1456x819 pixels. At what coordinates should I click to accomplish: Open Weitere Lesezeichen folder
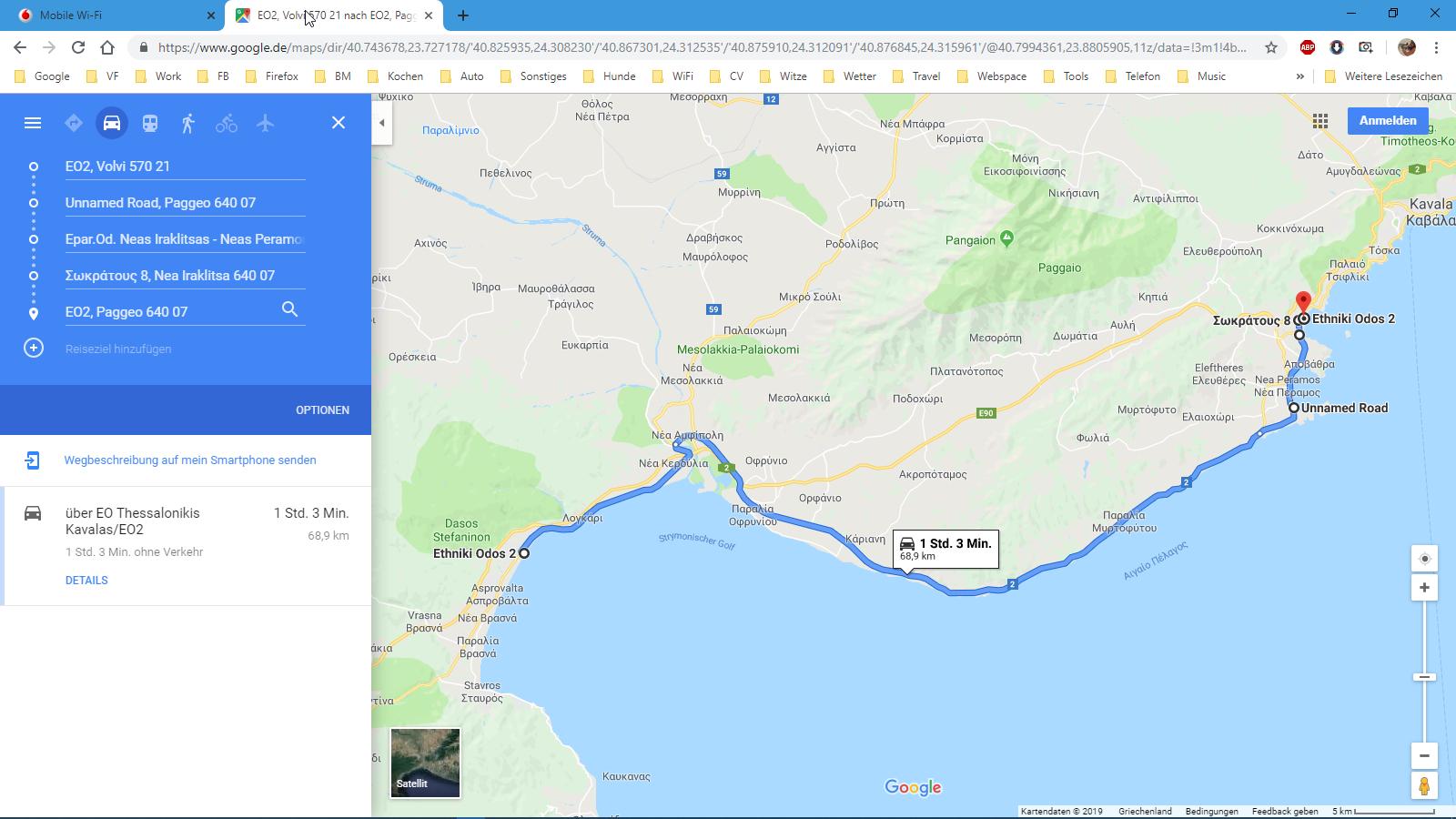click(1383, 76)
